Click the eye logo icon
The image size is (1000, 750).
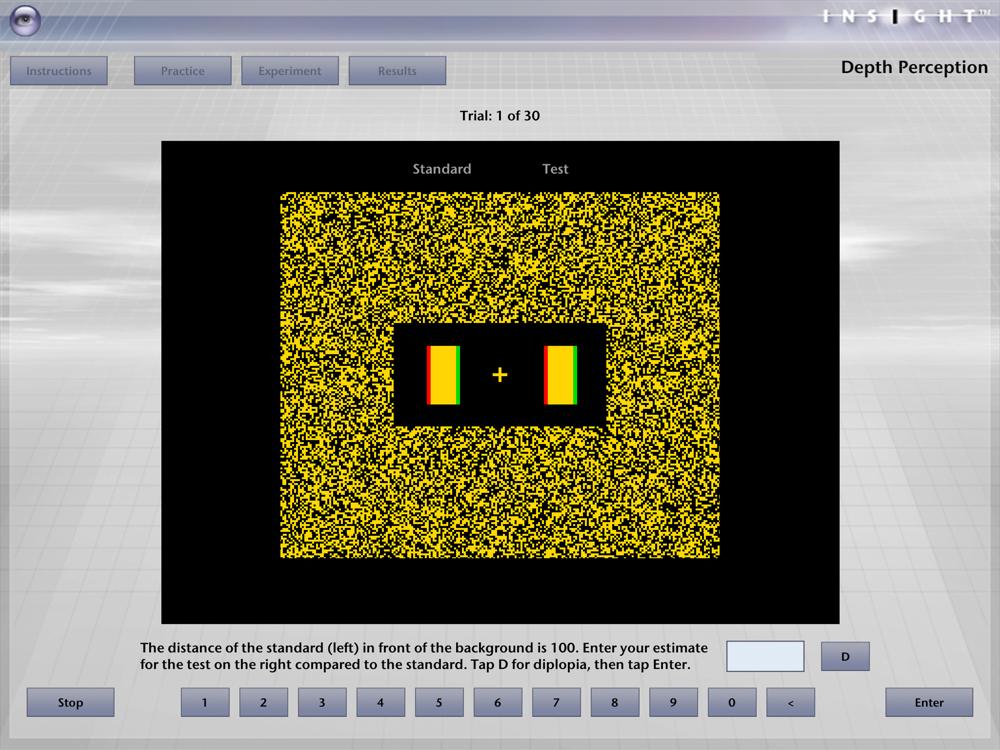pos(26,20)
